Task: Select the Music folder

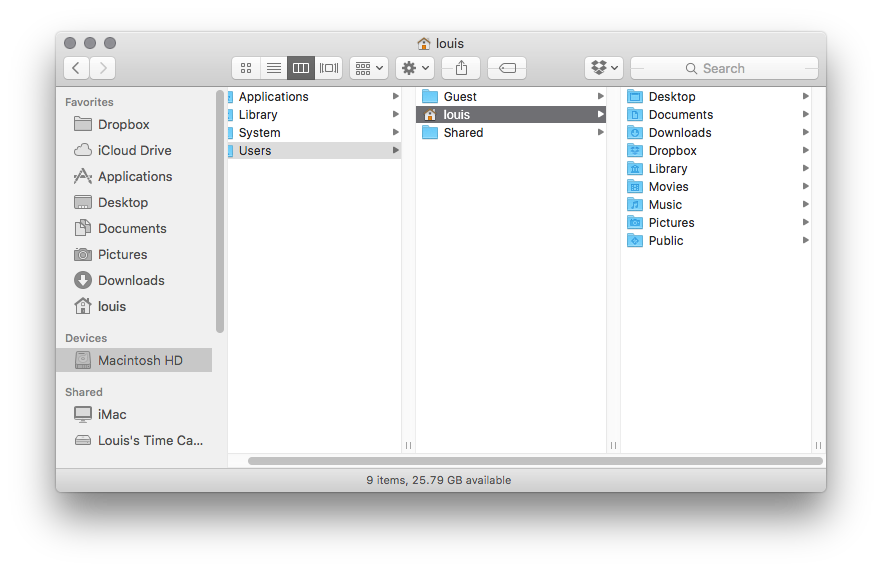Action: click(x=716, y=205)
